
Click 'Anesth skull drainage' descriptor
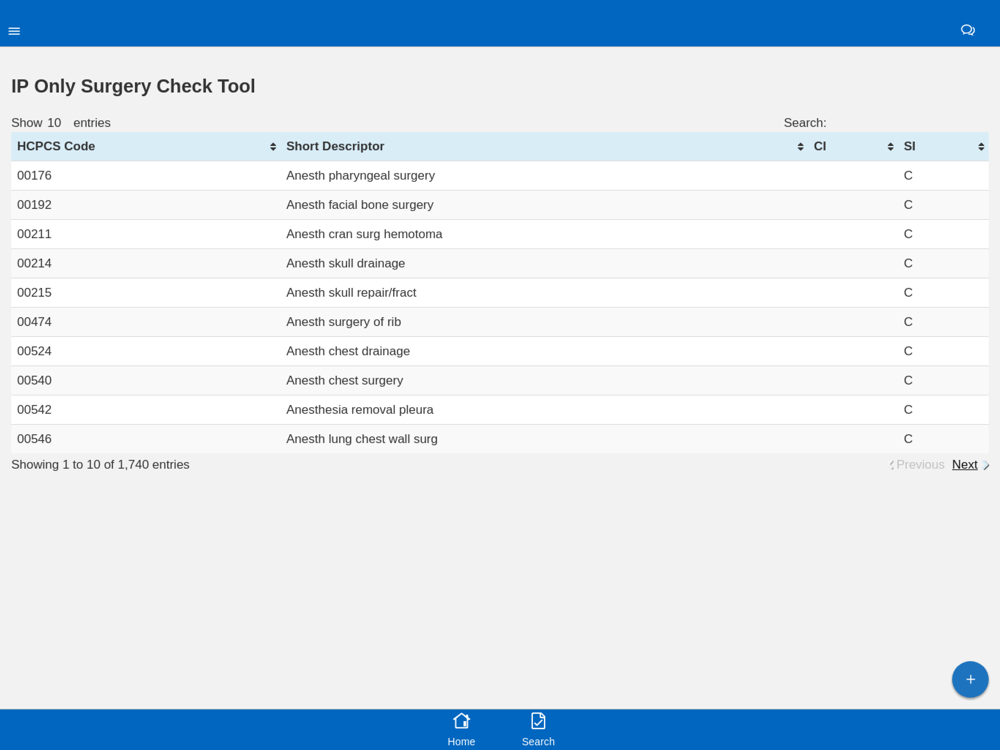[x=346, y=263]
